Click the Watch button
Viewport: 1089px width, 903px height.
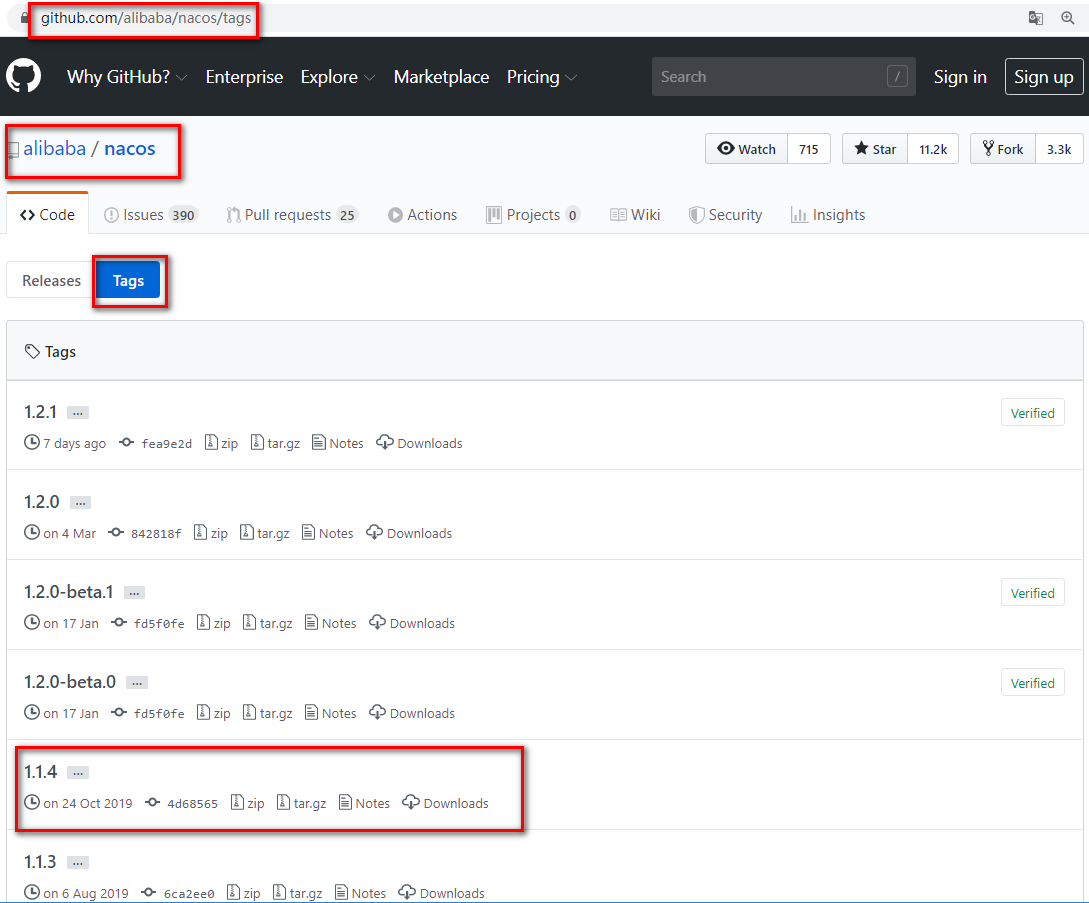tap(747, 149)
